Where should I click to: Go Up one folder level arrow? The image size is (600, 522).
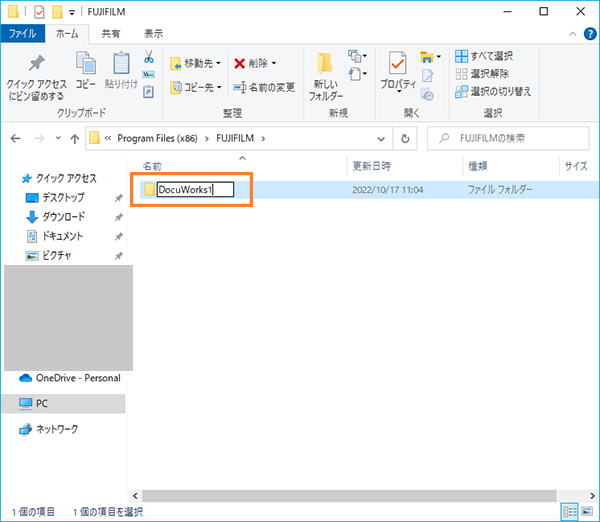click(75, 139)
